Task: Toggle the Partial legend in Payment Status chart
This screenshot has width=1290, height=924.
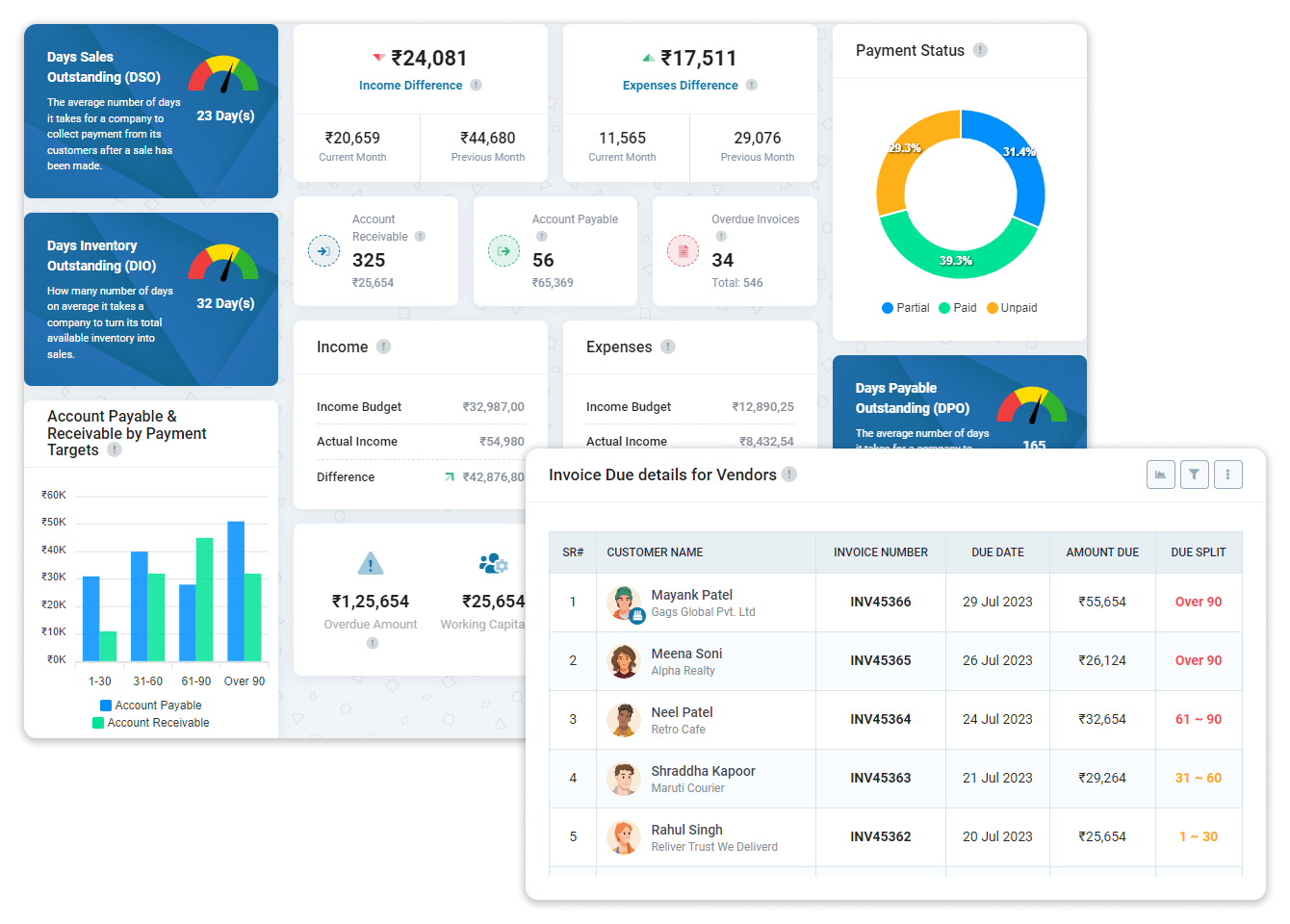Action: 905,307
